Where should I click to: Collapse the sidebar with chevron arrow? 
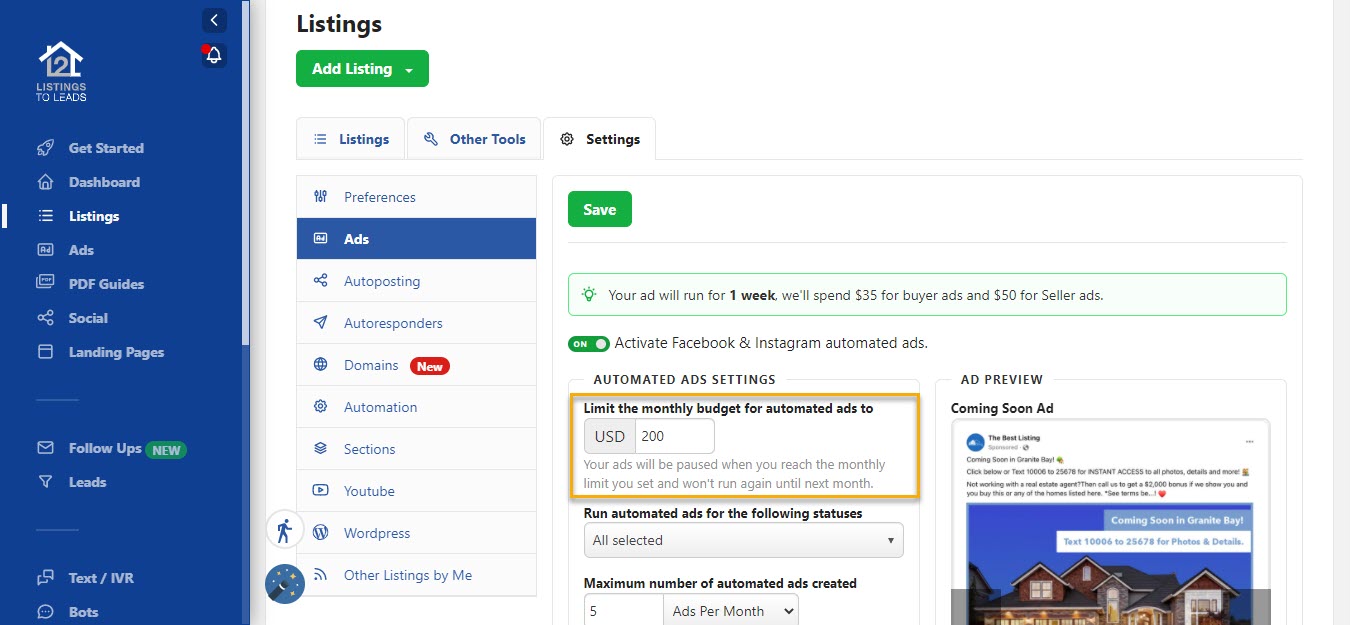coord(214,20)
